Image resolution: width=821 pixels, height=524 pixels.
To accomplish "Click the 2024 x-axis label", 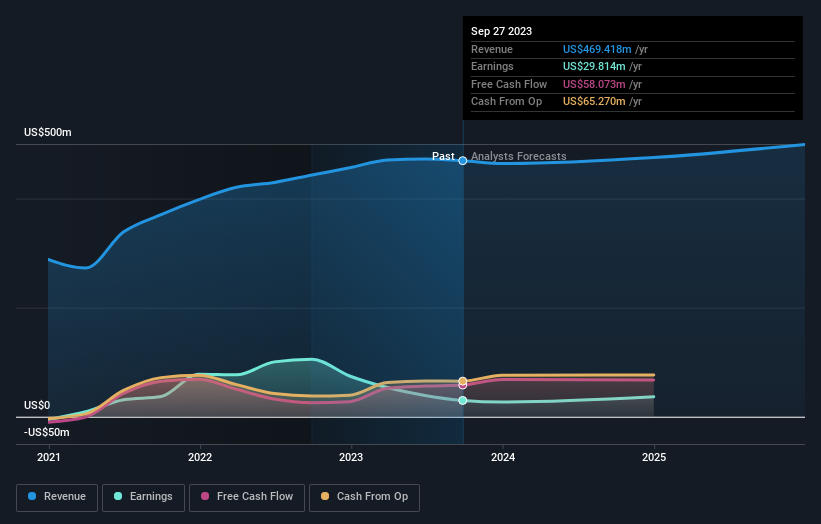I will 503,458.
